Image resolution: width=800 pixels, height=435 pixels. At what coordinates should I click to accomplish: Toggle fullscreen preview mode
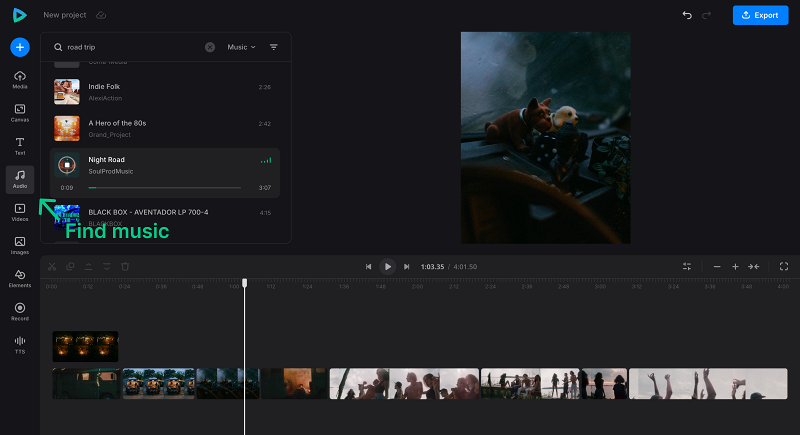(x=784, y=267)
